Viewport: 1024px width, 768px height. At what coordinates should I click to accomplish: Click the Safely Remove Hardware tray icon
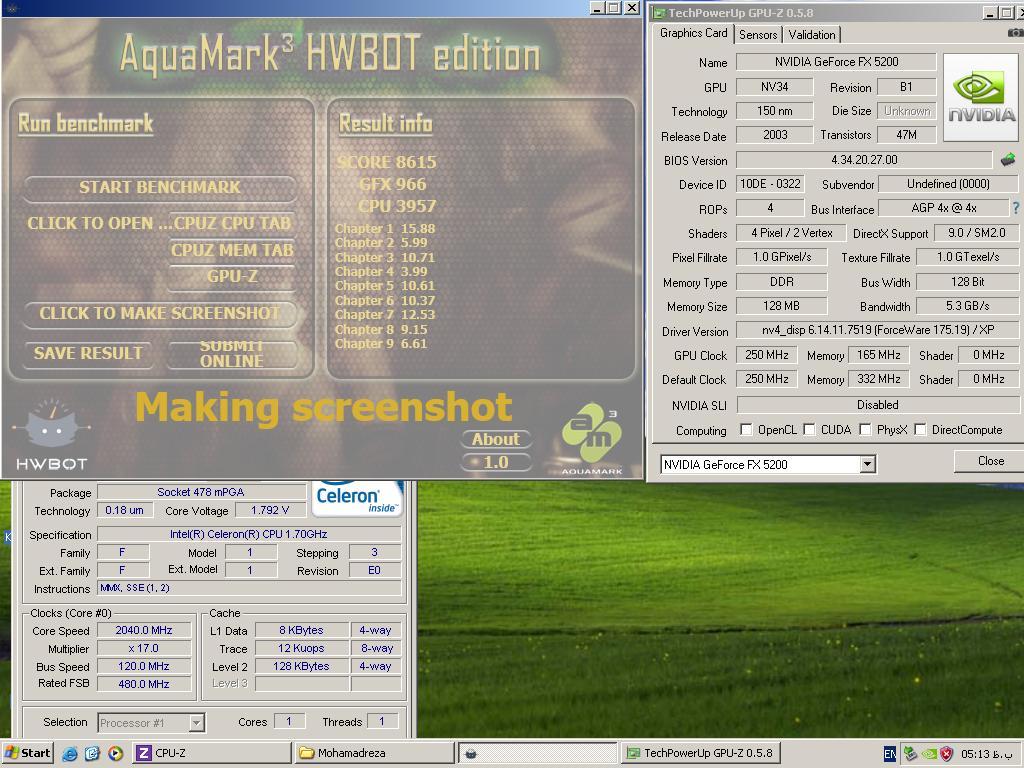pyautogui.click(x=910, y=754)
